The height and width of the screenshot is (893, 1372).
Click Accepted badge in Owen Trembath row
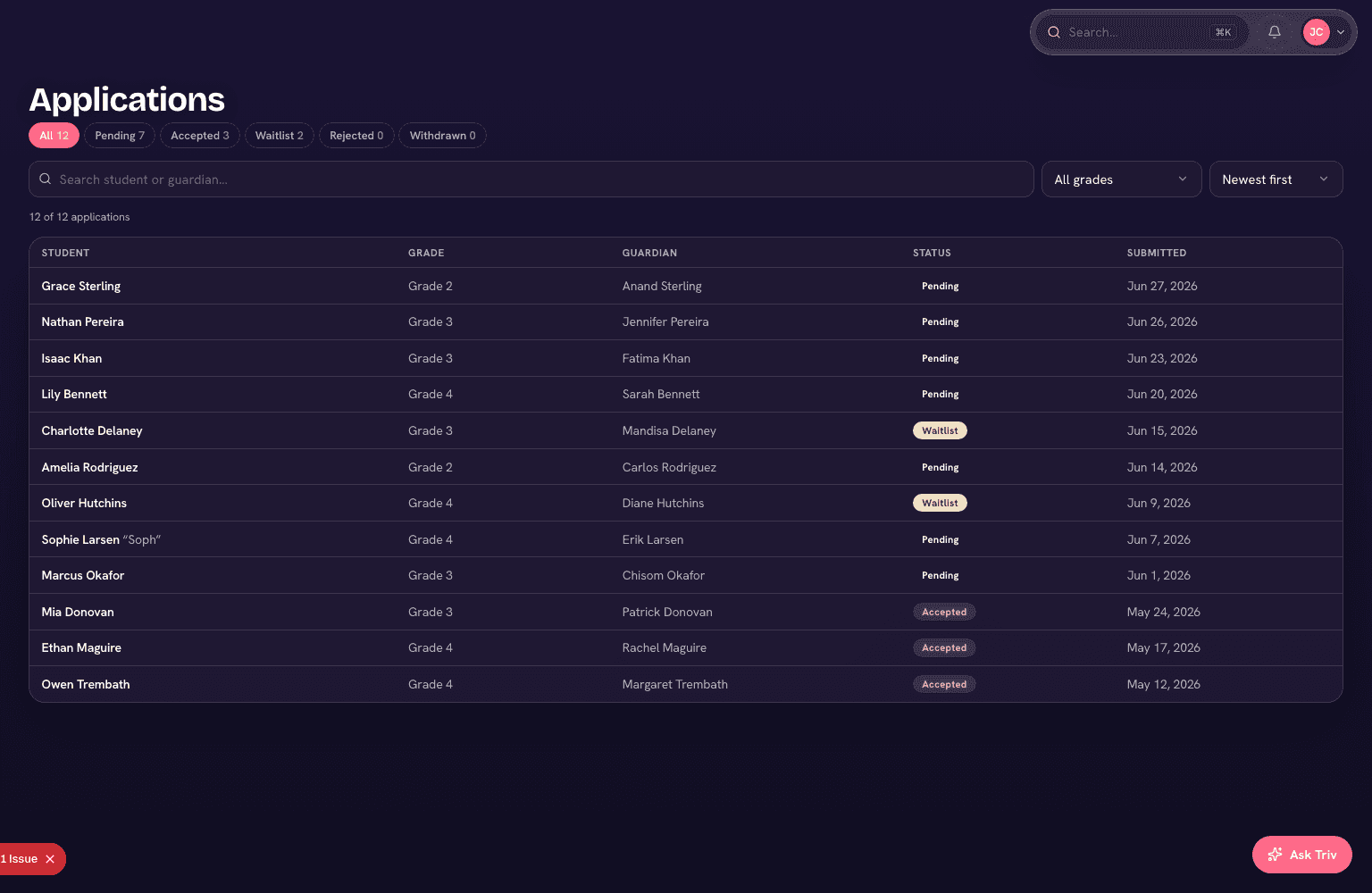pyautogui.click(x=944, y=684)
